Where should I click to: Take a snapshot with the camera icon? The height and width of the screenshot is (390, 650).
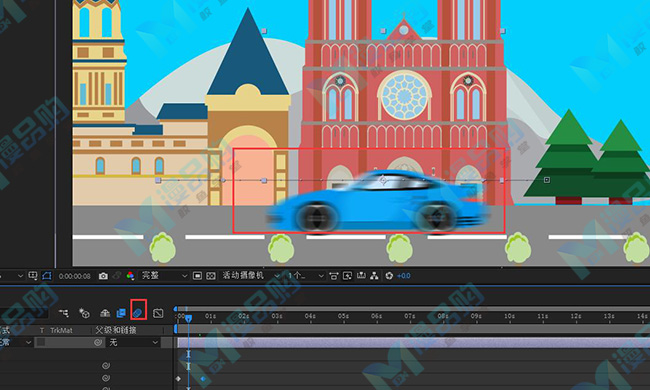point(103,276)
